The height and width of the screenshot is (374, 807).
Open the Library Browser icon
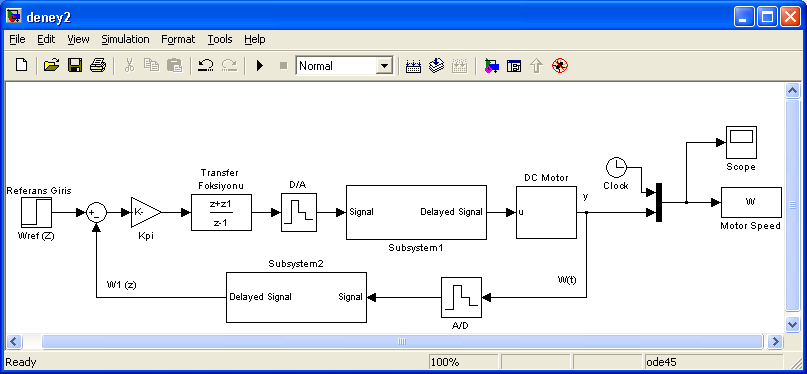tap(492, 66)
